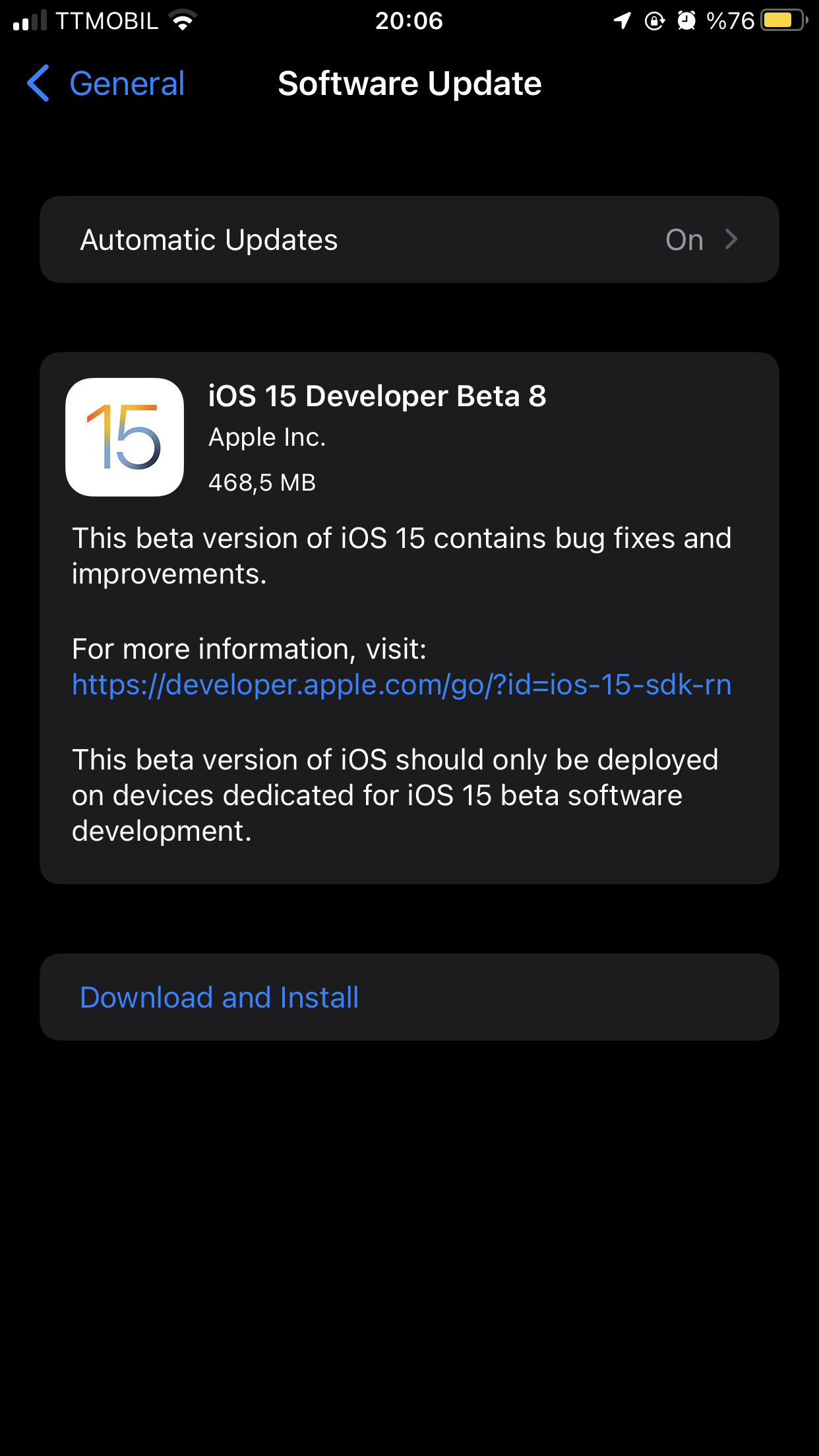Tap the iOS 15 app icon

(125, 437)
